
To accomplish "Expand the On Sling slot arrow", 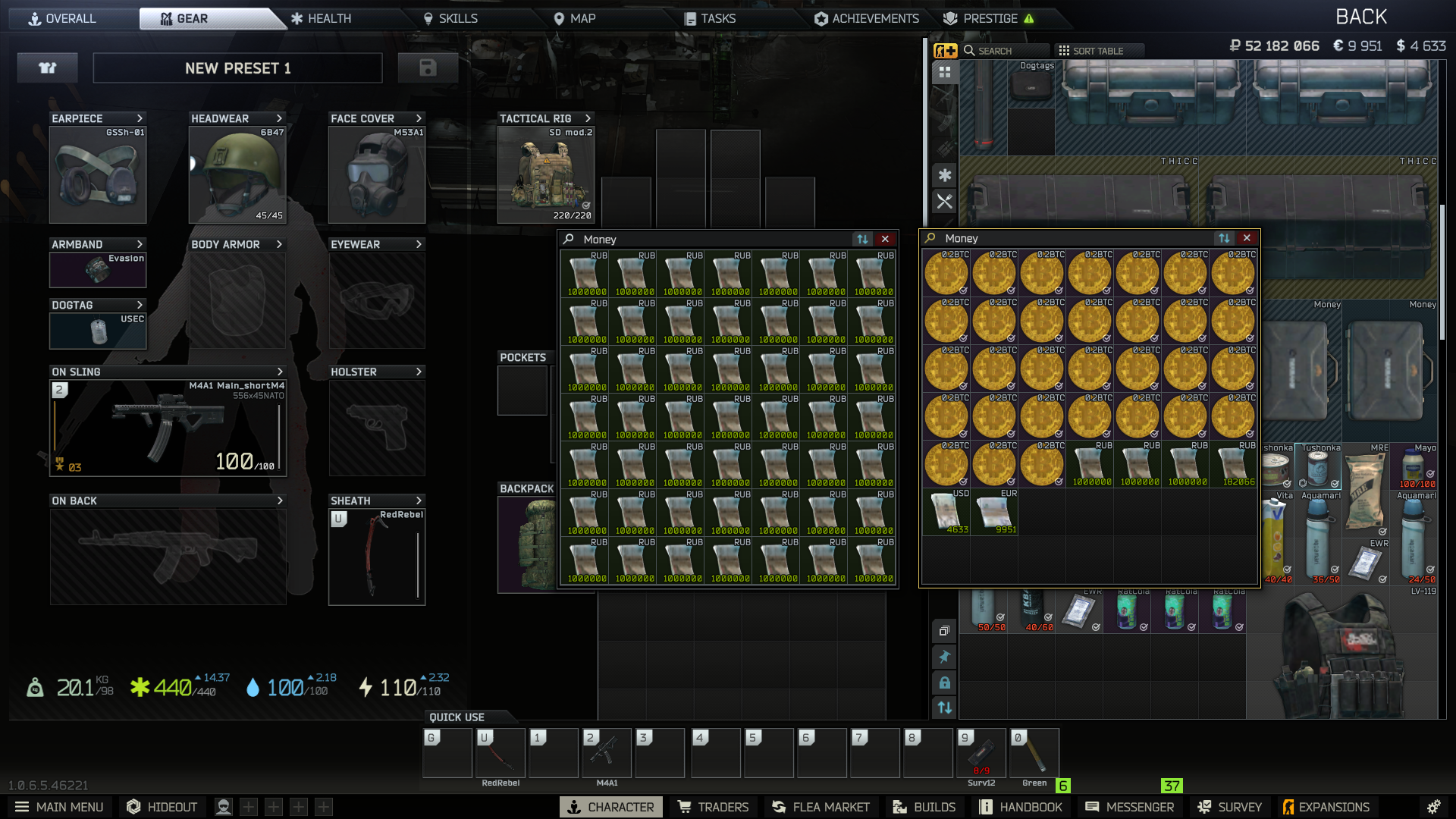I will coord(280,372).
